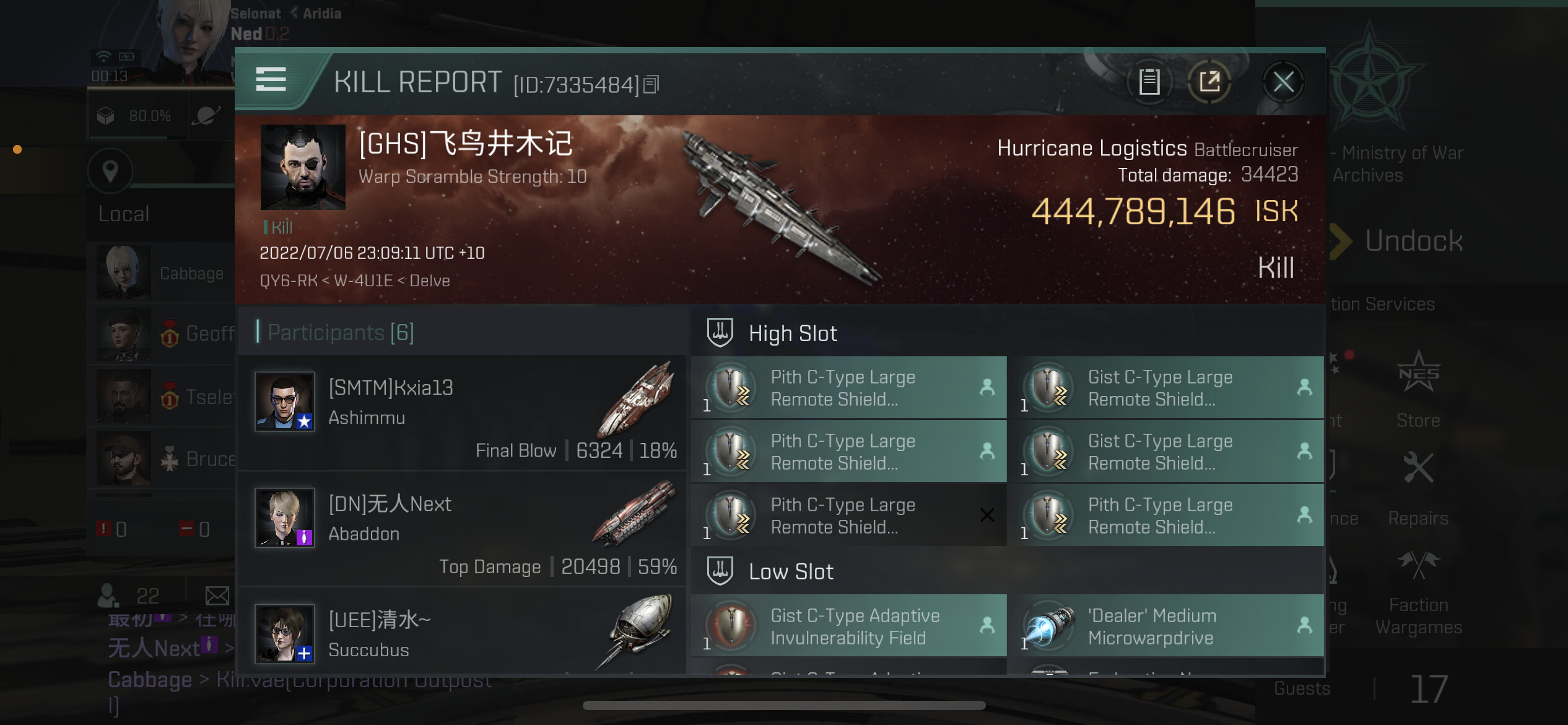Screen dimensions: 1568x725
Task: Select the Low Slot section icon
Action: 720,571
